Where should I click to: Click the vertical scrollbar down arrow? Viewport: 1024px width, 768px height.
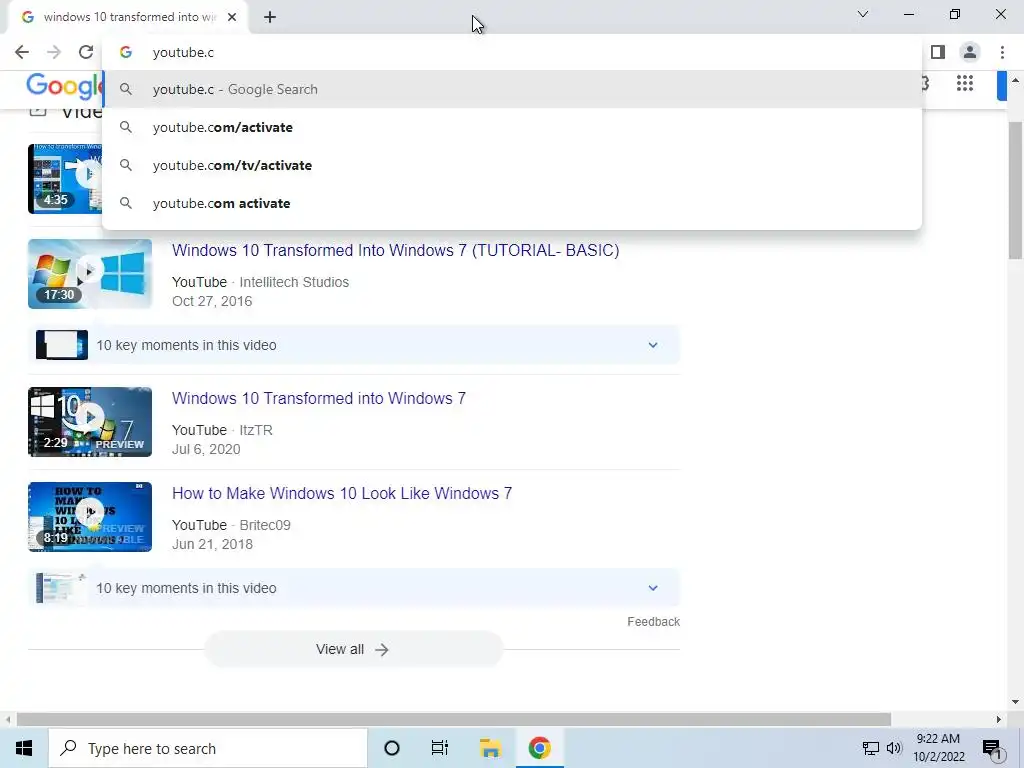point(1015,703)
